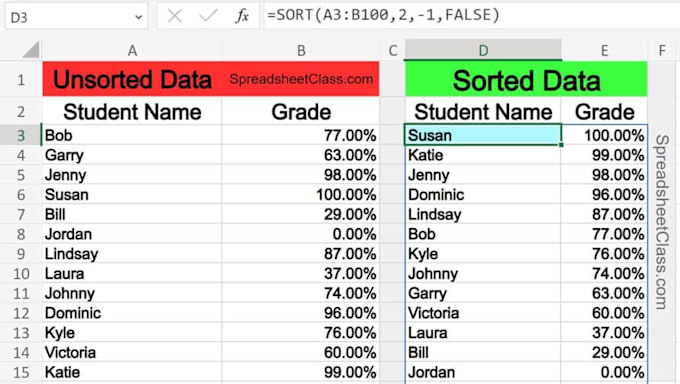The height and width of the screenshot is (384, 680).
Task: Select cell A5 containing Jenny
Action: coord(132,175)
